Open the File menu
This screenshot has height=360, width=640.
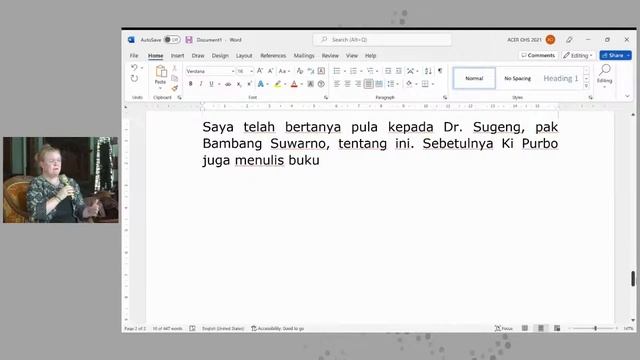click(x=134, y=56)
